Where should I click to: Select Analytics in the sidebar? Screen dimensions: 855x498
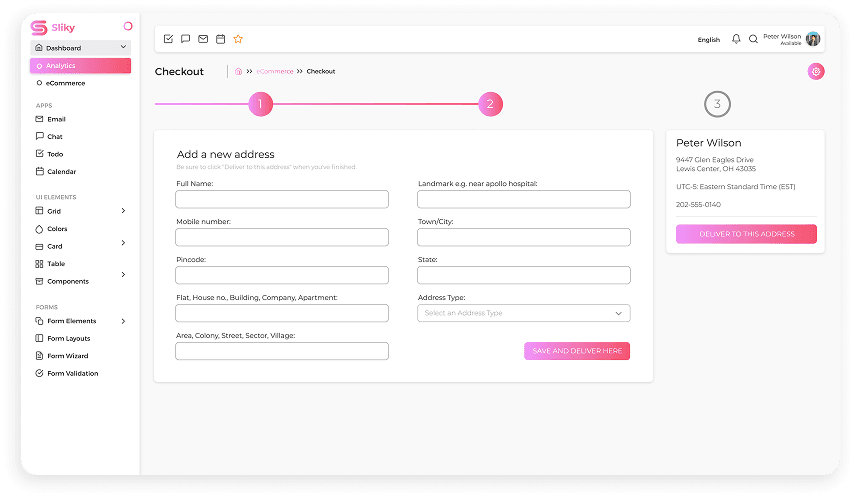click(80, 66)
